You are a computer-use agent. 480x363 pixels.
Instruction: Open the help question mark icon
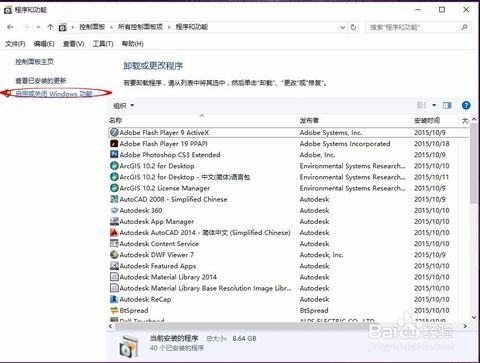pos(466,106)
